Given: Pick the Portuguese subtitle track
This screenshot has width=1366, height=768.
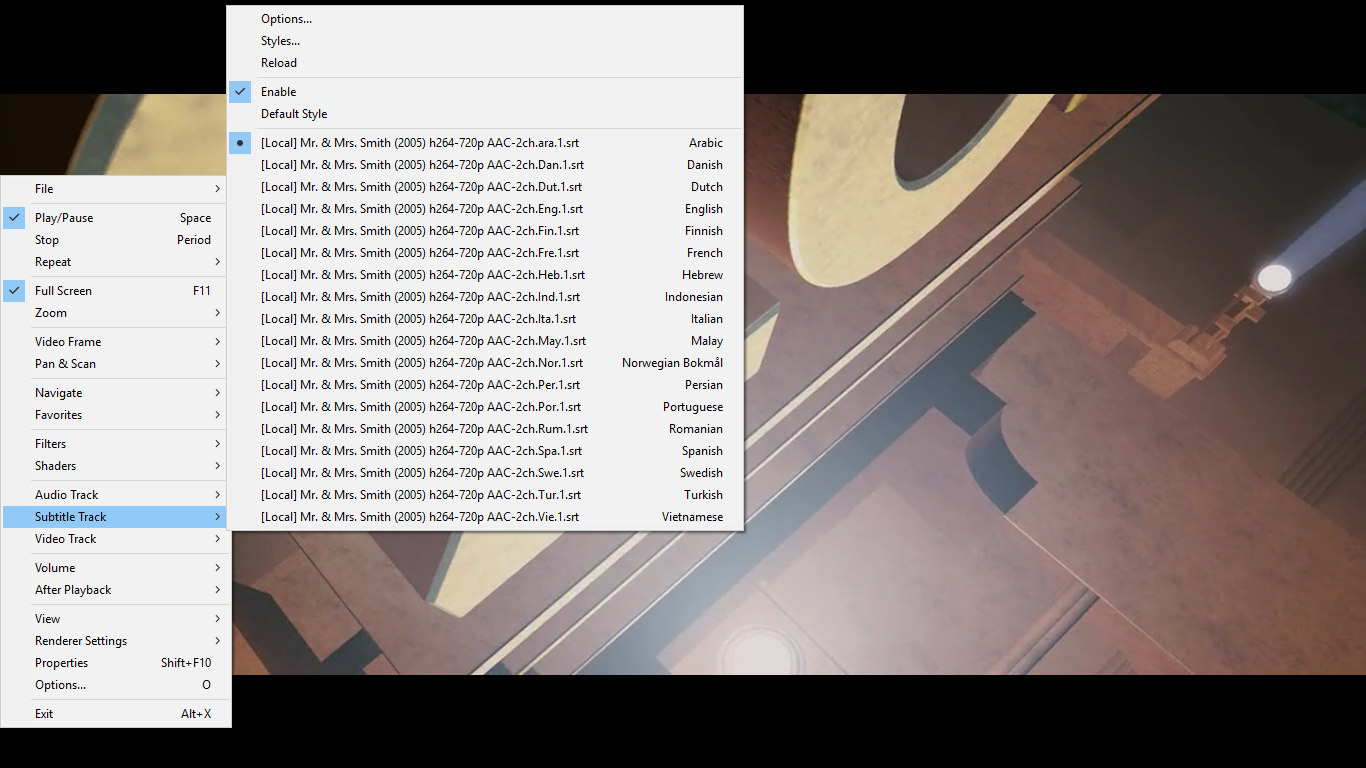Looking at the screenshot, I should (485, 407).
